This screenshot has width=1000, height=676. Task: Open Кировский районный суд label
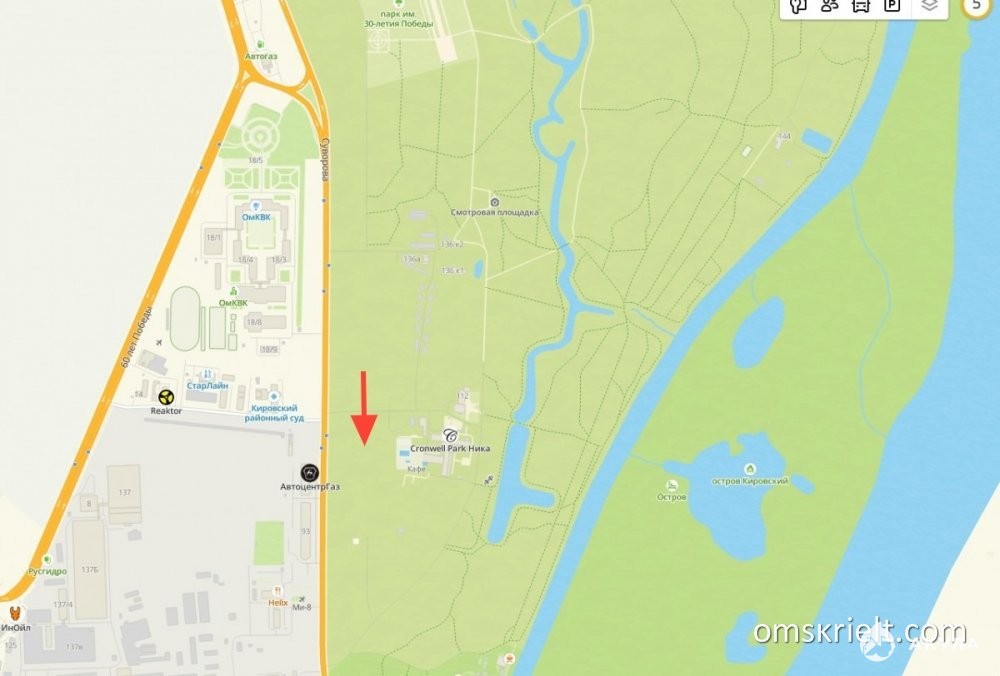[x=274, y=413]
